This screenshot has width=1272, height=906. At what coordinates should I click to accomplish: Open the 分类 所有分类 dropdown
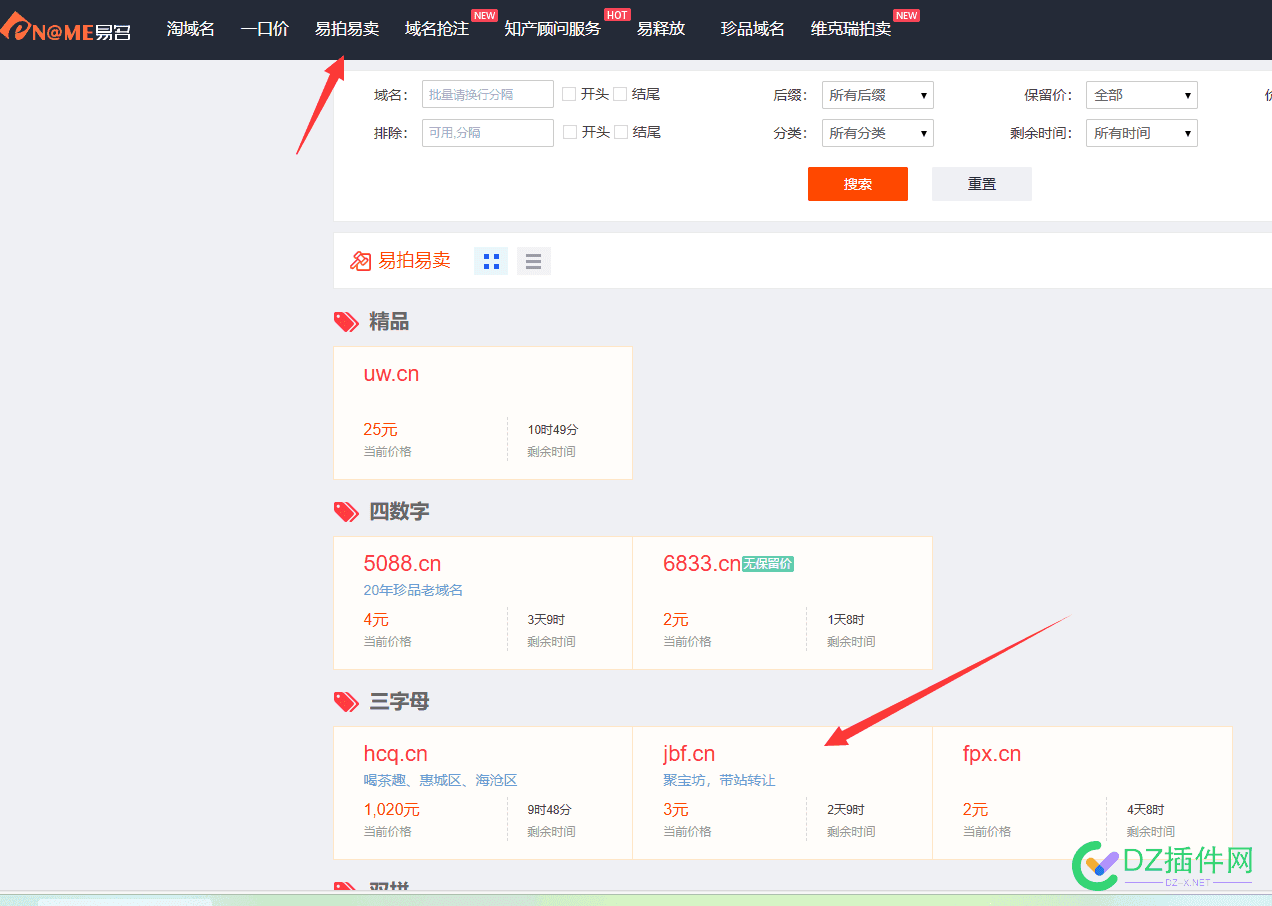(x=878, y=133)
